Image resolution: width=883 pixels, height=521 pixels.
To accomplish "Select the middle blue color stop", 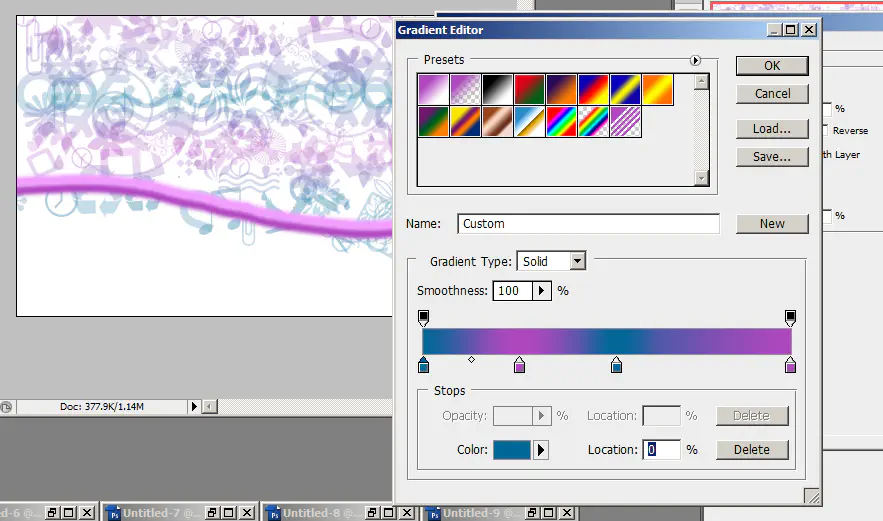I will click(616, 366).
